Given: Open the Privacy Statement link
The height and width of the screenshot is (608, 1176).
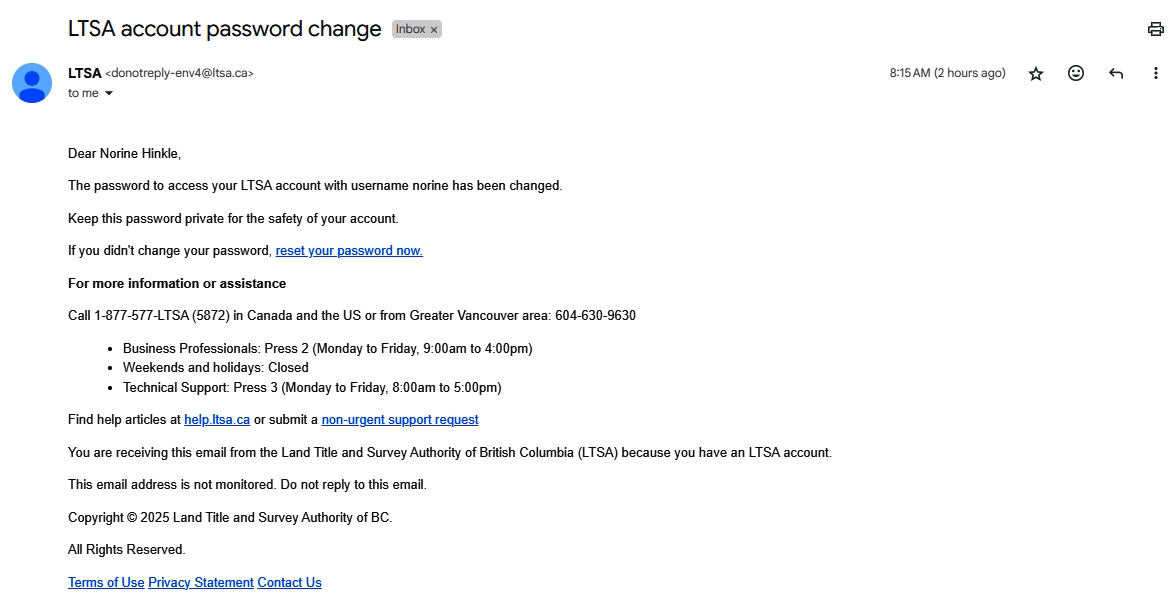Looking at the screenshot, I should pyautogui.click(x=201, y=583).
